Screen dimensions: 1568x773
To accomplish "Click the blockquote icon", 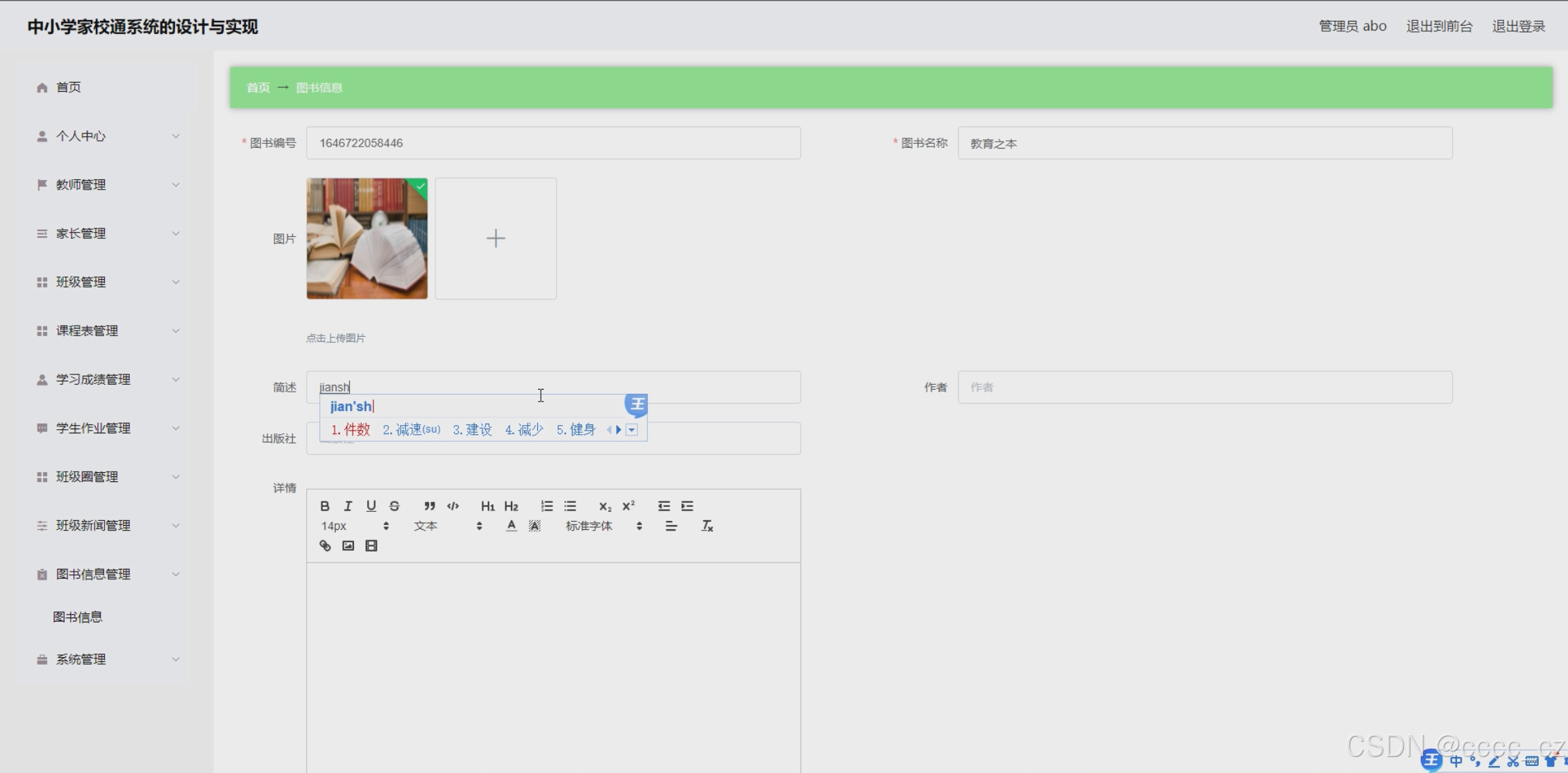I will 430,506.
